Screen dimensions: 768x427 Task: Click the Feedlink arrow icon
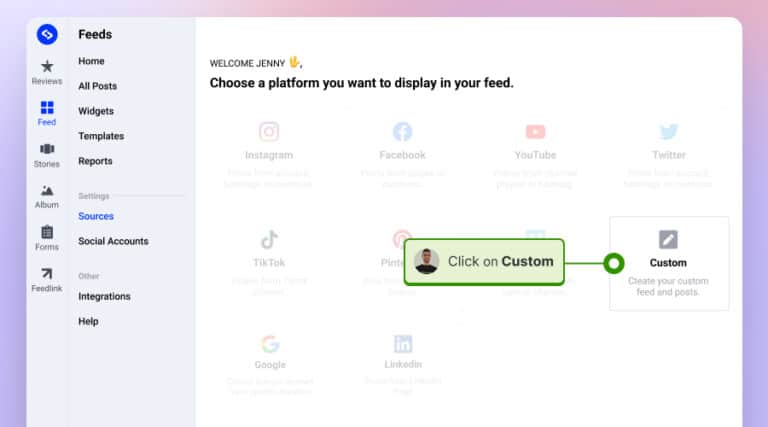coord(47,274)
